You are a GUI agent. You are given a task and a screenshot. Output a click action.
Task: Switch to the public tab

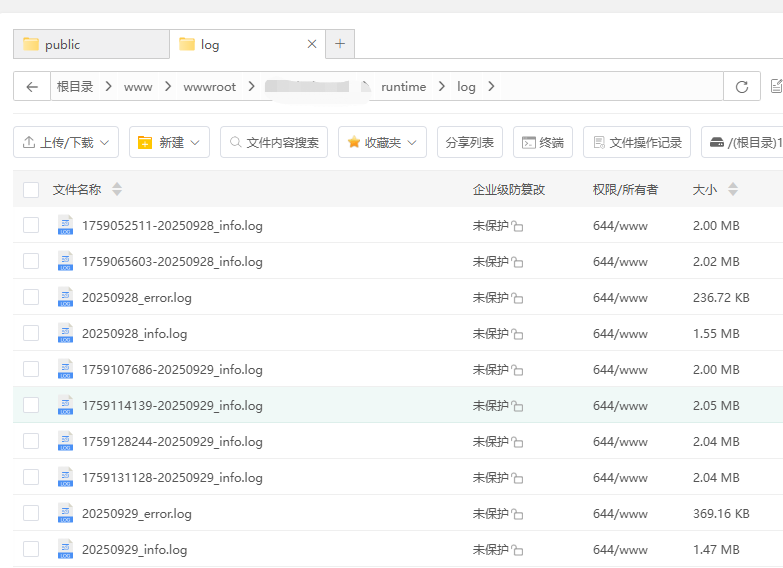[x=90, y=44]
